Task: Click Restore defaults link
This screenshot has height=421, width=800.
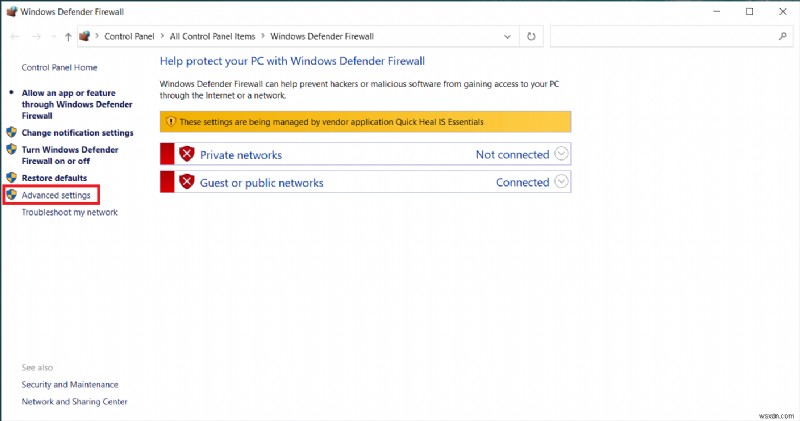Action: (x=54, y=178)
